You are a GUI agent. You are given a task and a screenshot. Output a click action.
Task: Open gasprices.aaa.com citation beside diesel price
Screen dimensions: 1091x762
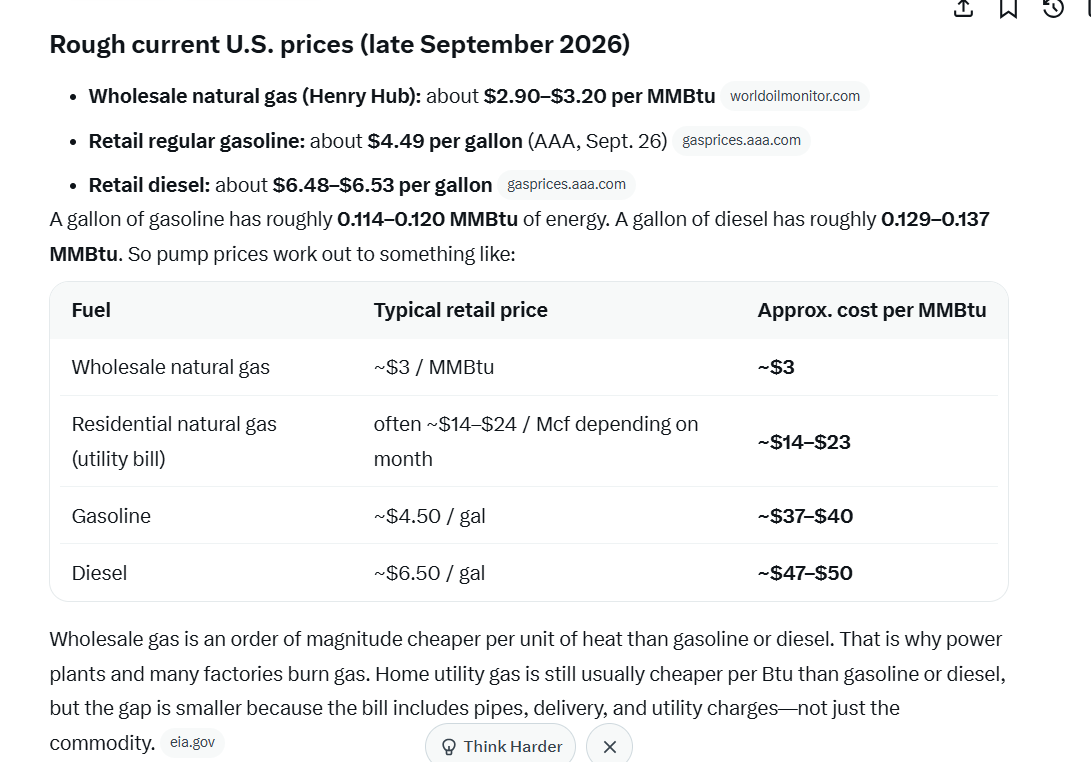566,184
